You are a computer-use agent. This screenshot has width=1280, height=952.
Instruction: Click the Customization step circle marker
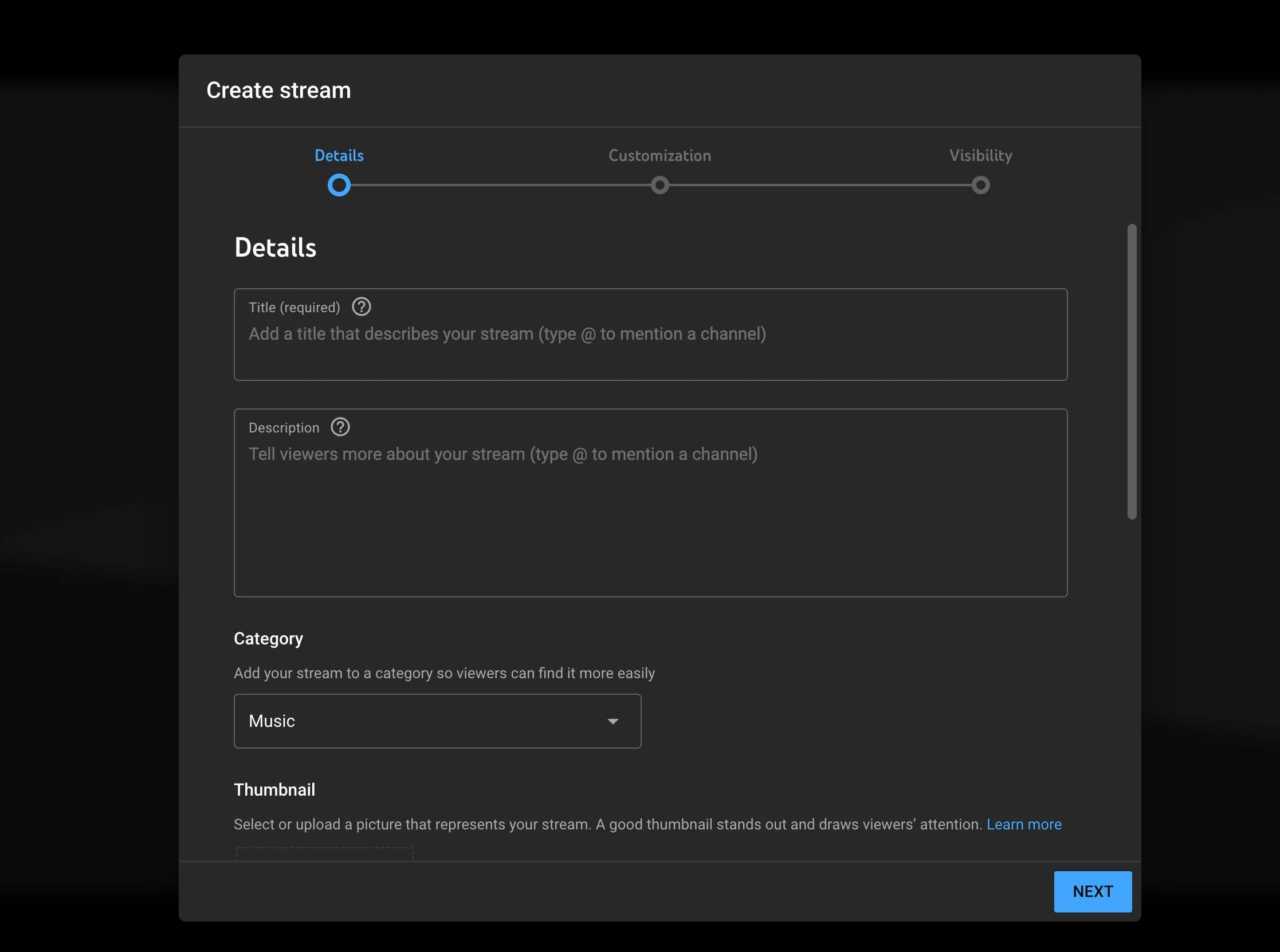(659, 185)
